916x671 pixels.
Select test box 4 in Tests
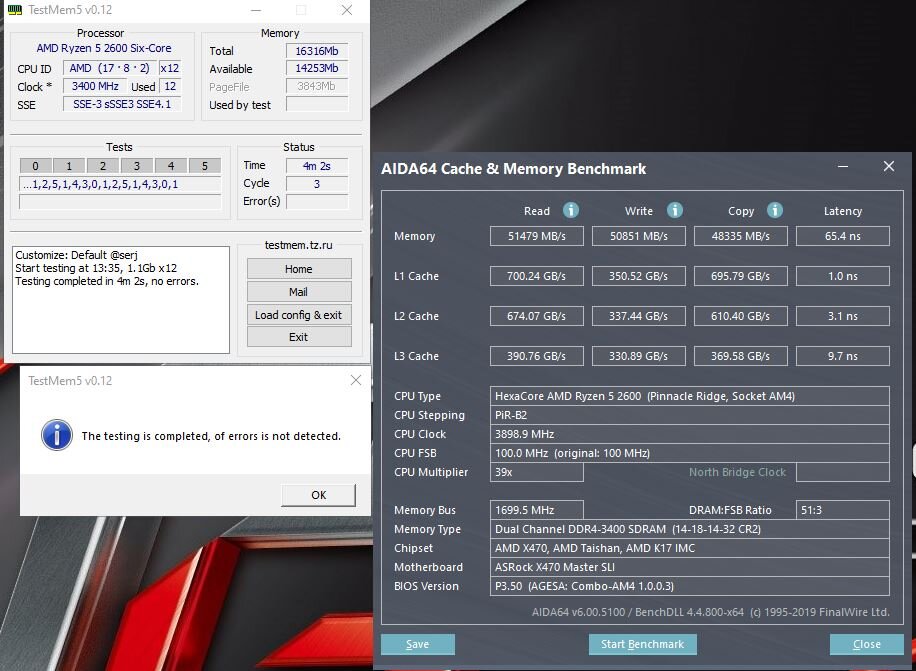tap(171, 166)
